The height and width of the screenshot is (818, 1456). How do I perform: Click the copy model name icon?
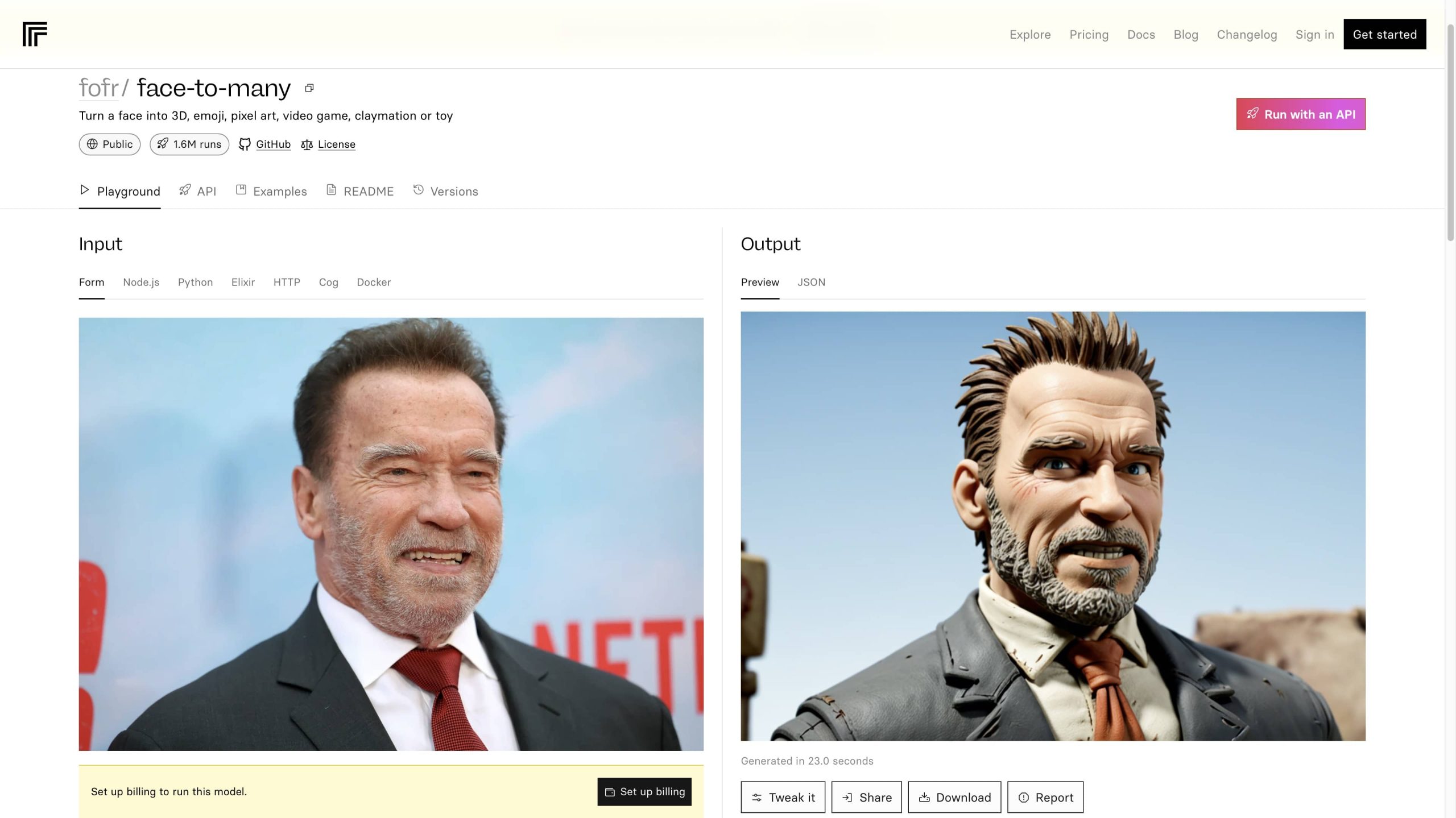(x=309, y=88)
